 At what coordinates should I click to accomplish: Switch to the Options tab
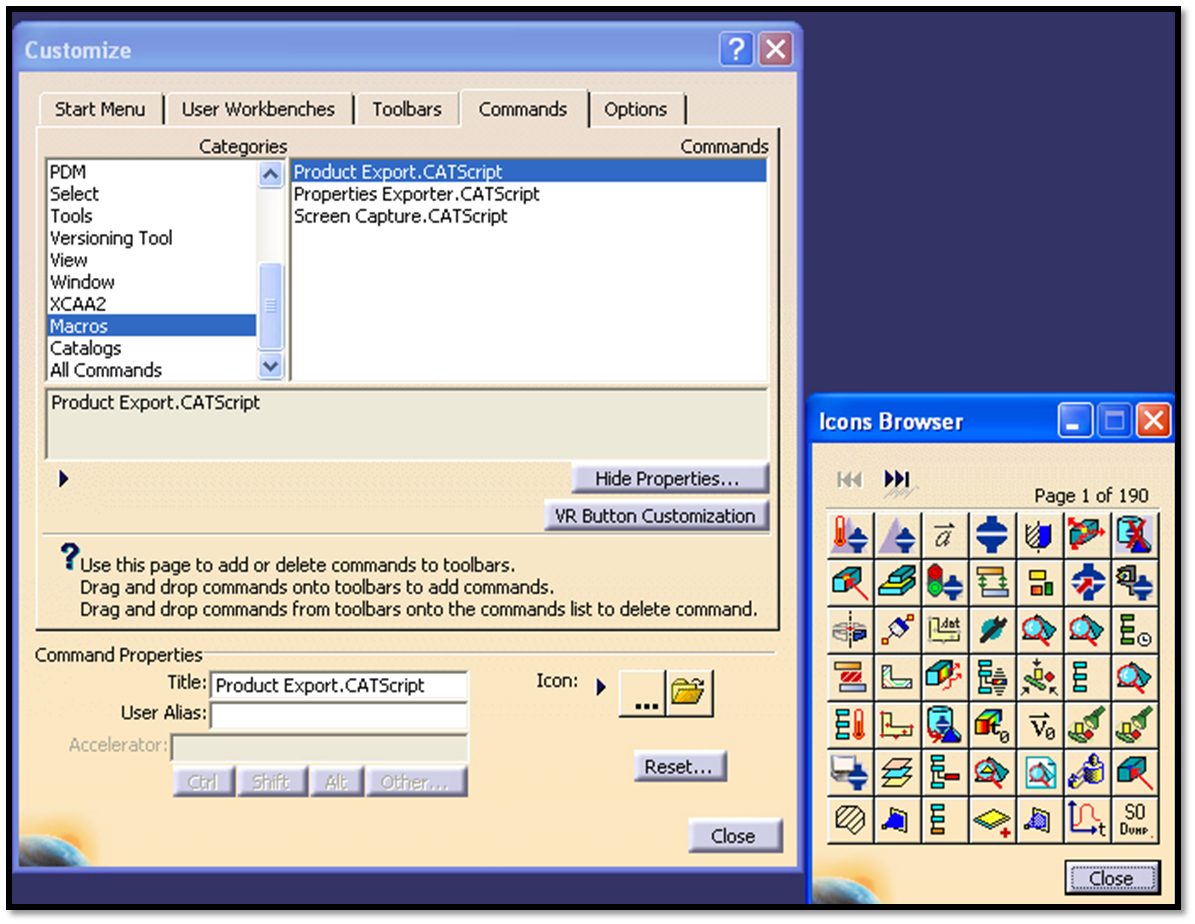coord(637,109)
